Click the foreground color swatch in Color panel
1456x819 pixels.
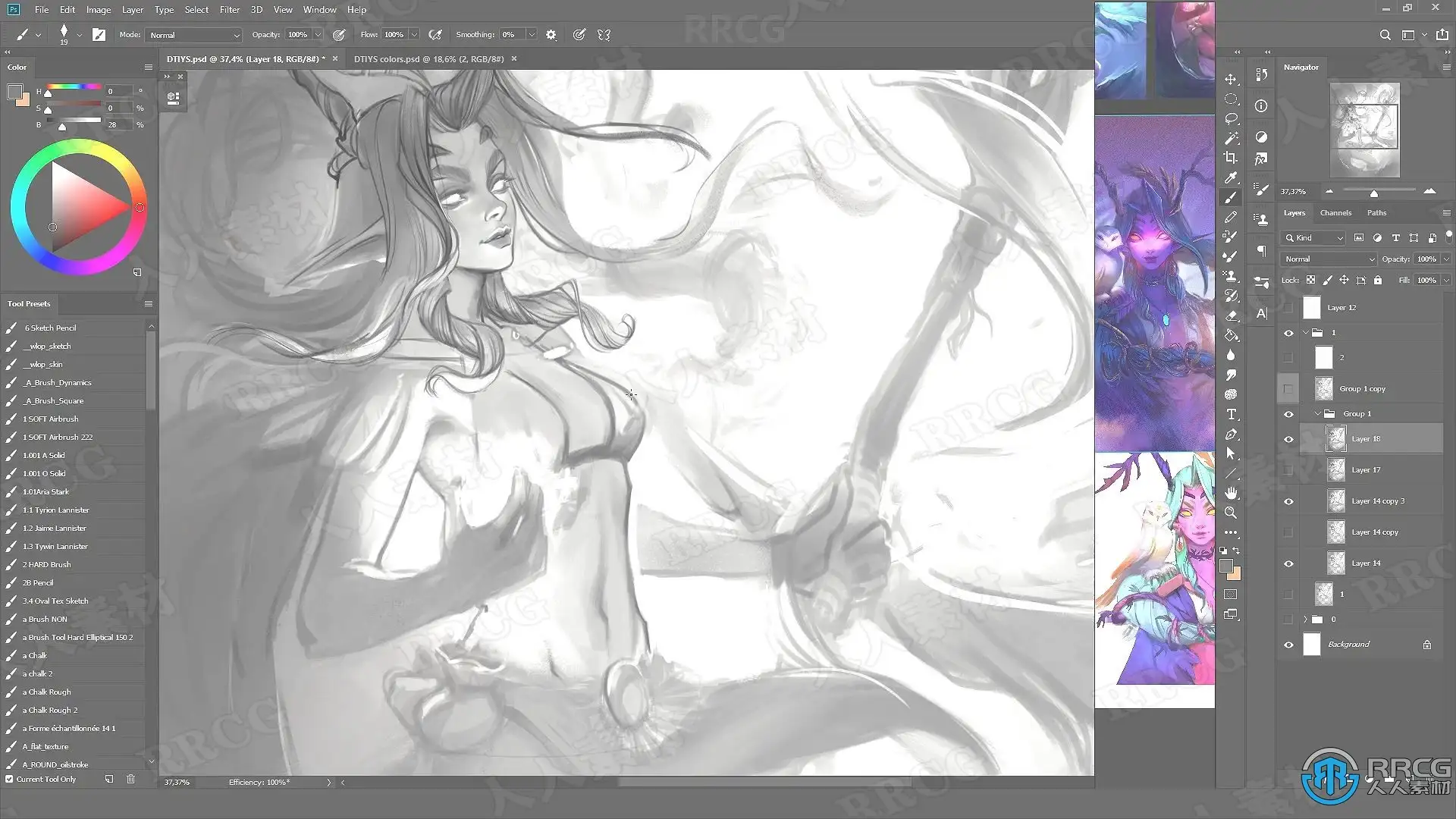[14, 93]
